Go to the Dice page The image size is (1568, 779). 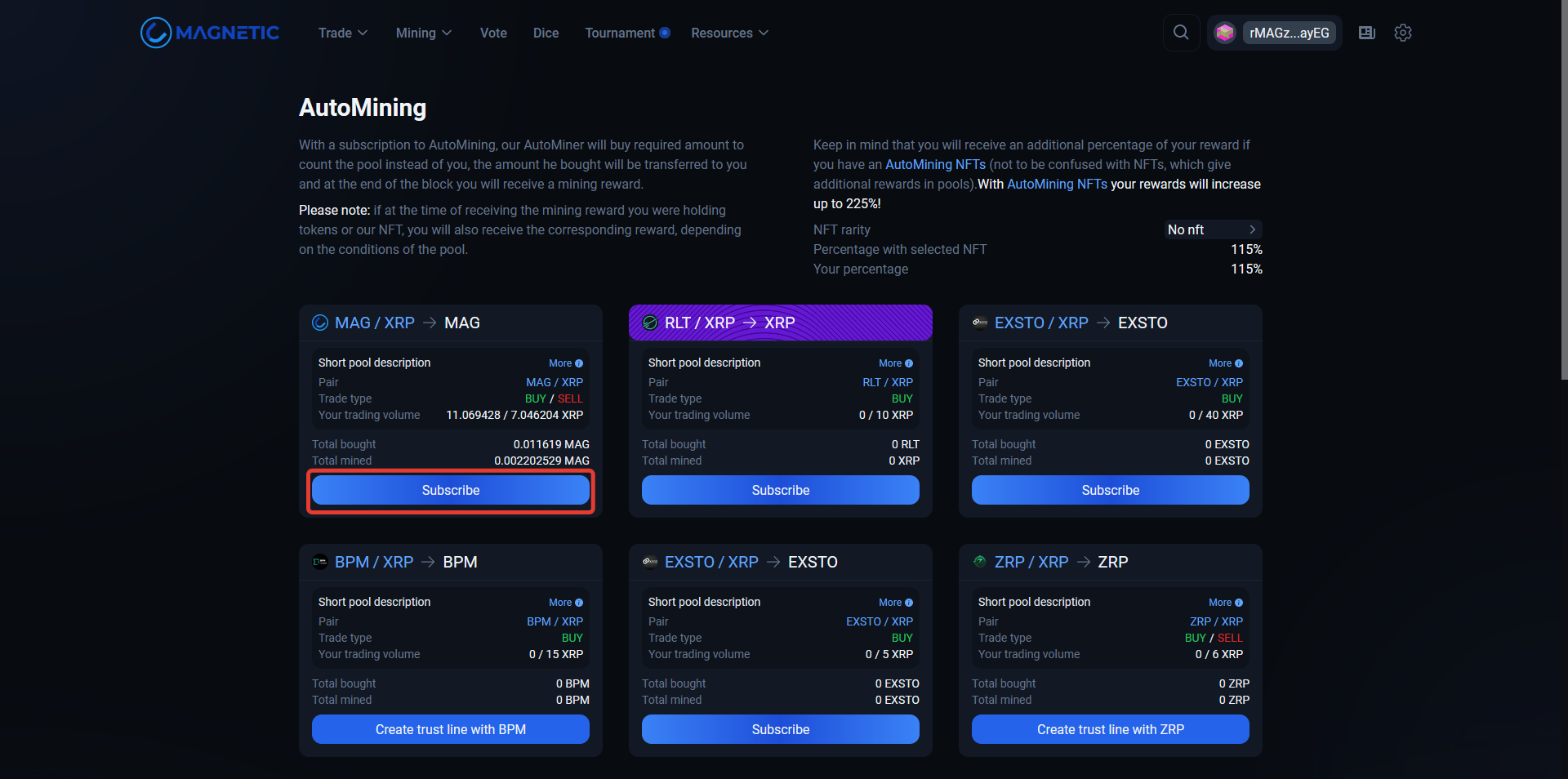coord(546,33)
